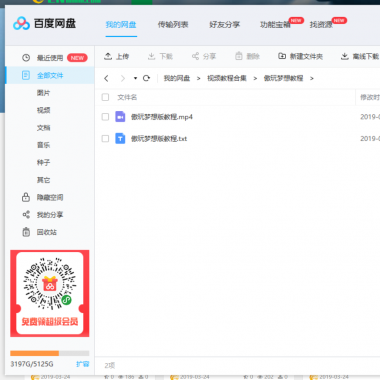Click the 3197G/5125G storage text
Viewport: 380px width, 380px height.
coord(32,364)
